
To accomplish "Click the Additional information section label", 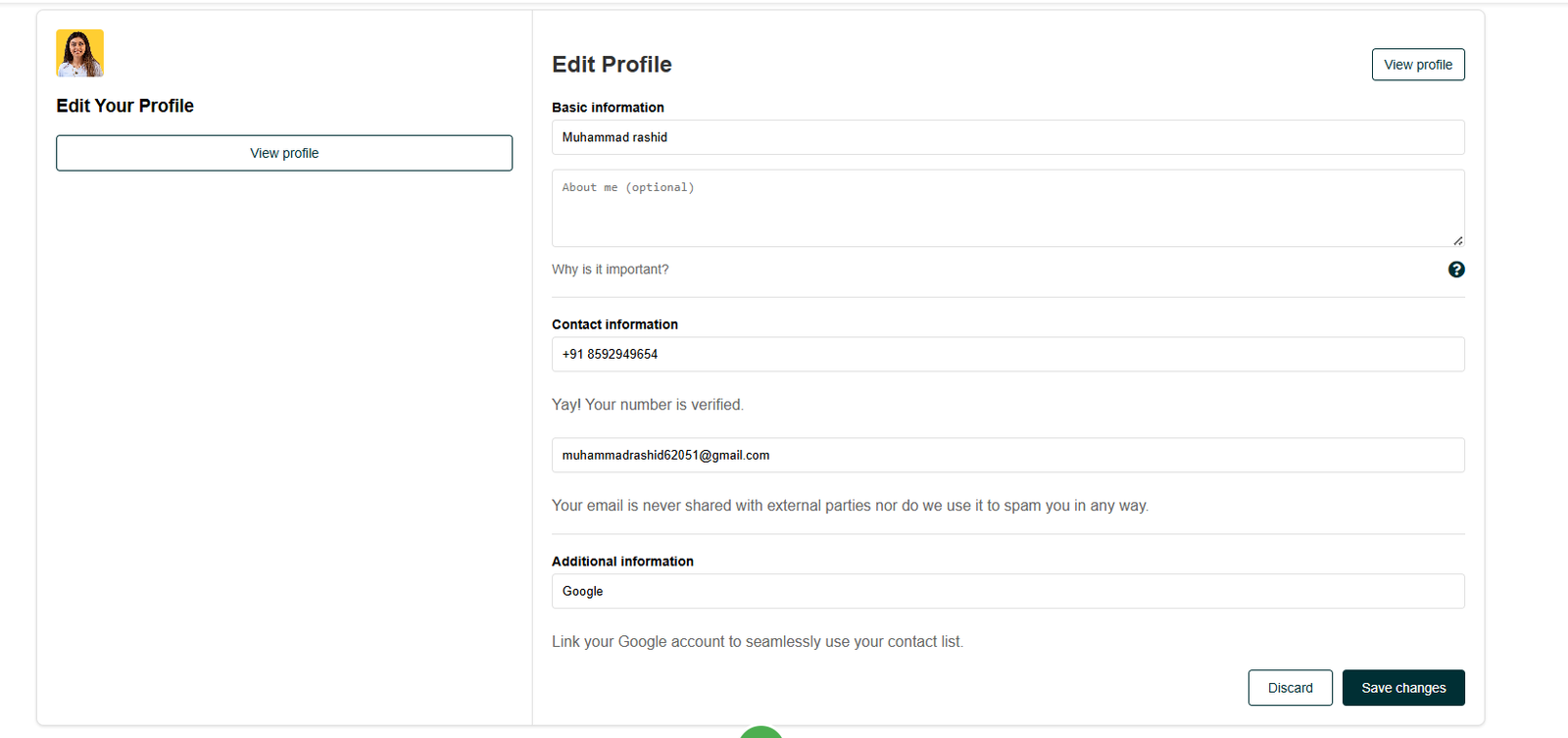I will pyautogui.click(x=622, y=562).
